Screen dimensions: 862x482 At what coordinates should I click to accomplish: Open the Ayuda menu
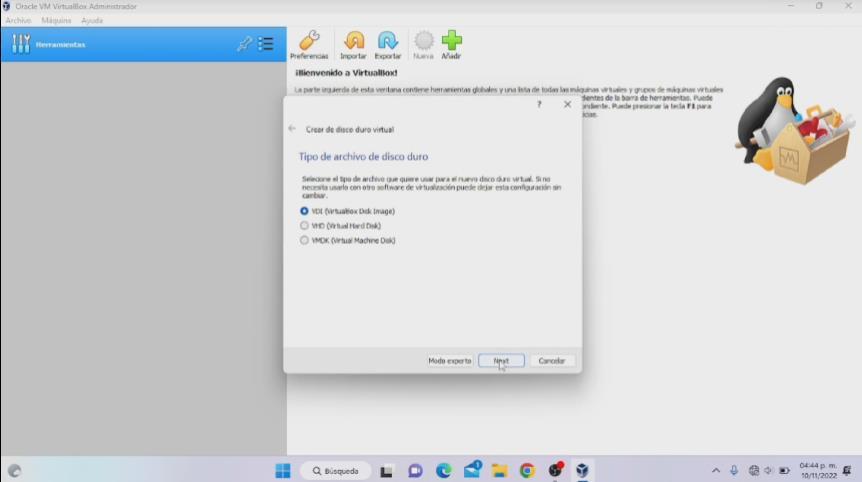click(92, 20)
